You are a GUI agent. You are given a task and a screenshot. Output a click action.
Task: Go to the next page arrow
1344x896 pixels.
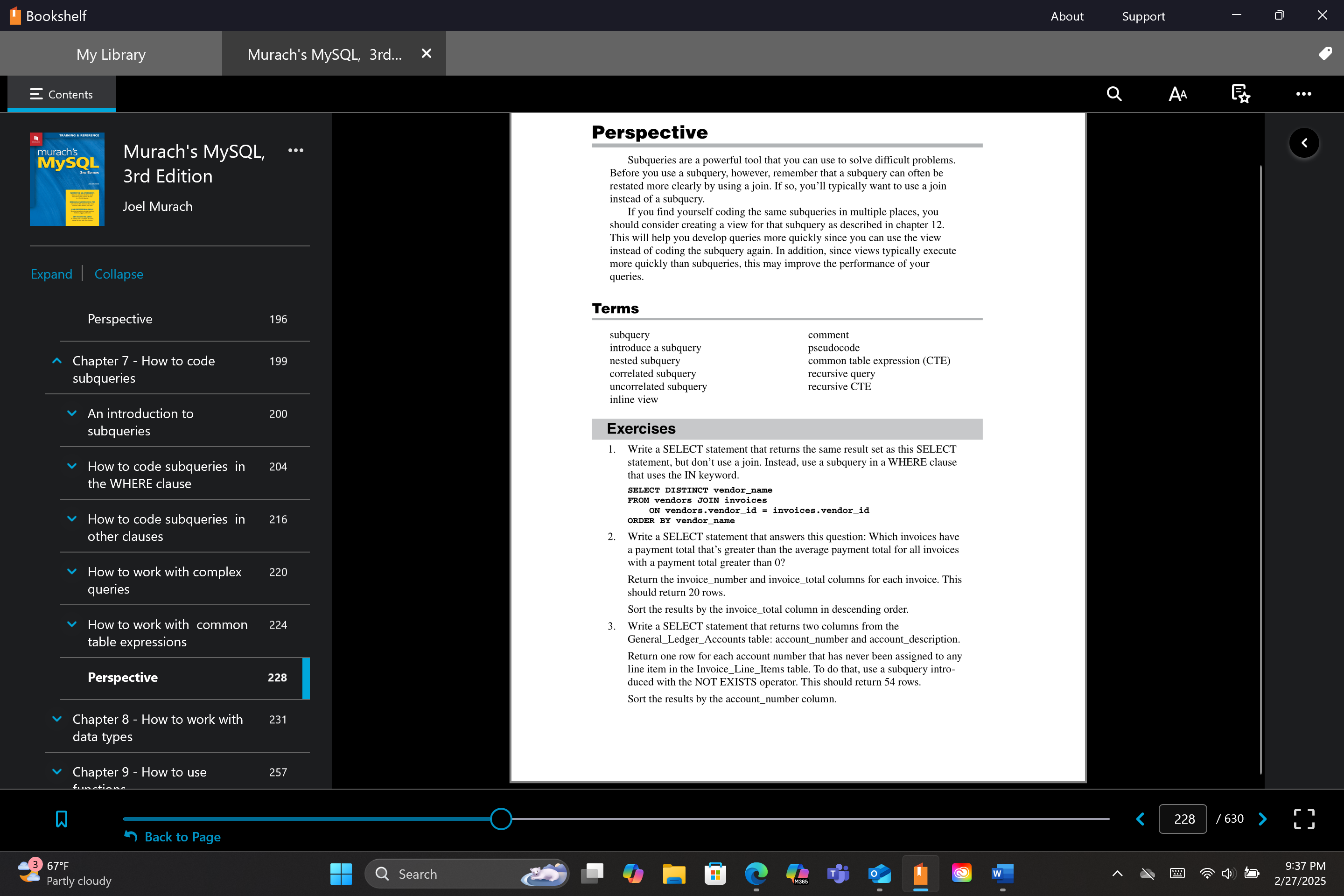[x=1263, y=819]
